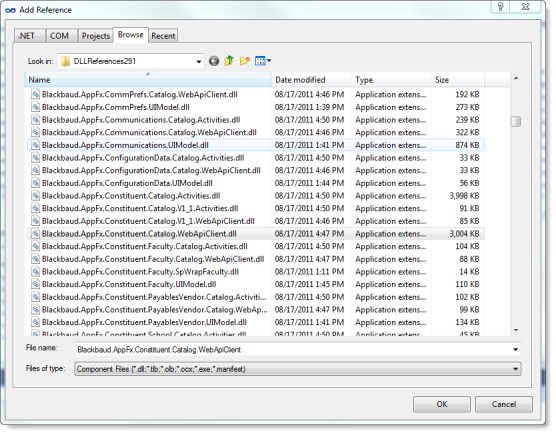Go up one folder level
The height and width of the screenshot is (435, 556).
[229, 61]
